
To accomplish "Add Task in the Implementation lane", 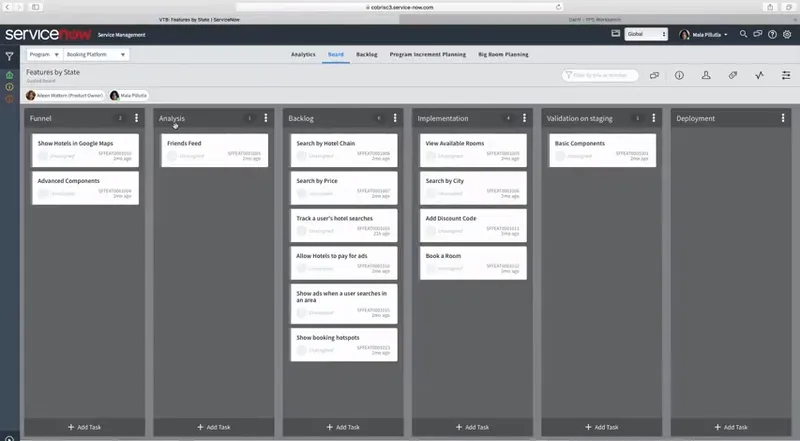I will (472, 427).
